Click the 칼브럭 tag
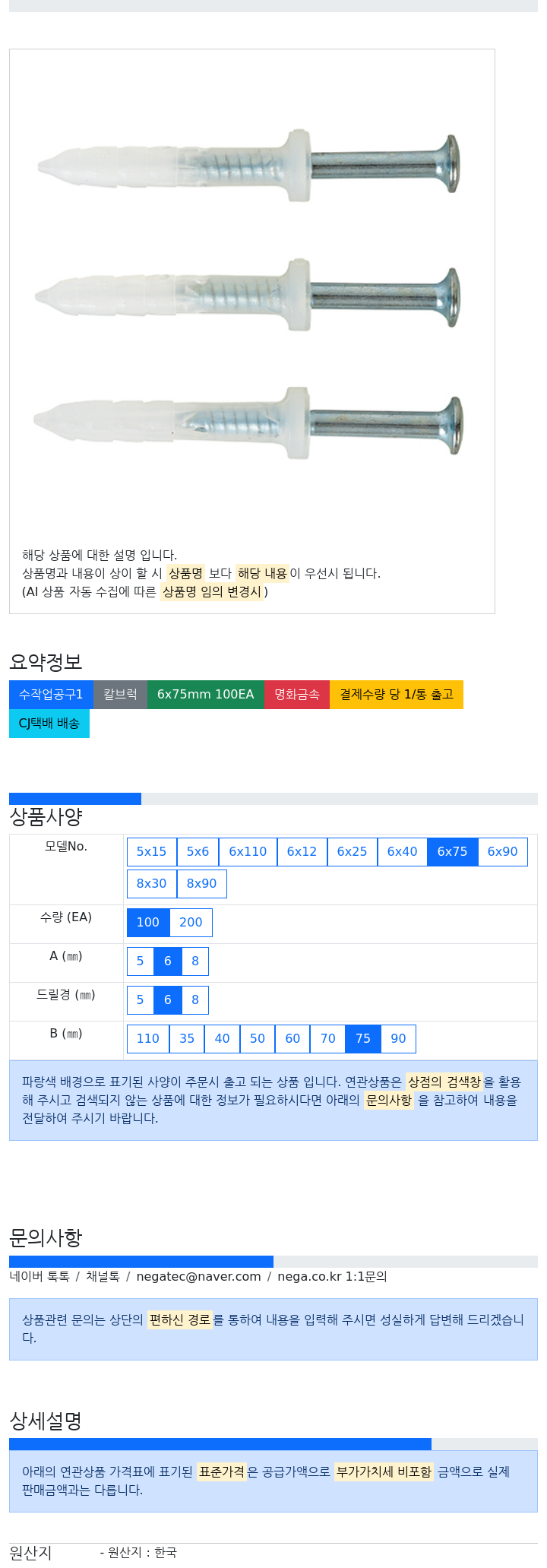The image size is (547, 1568). tap(120, 695)
